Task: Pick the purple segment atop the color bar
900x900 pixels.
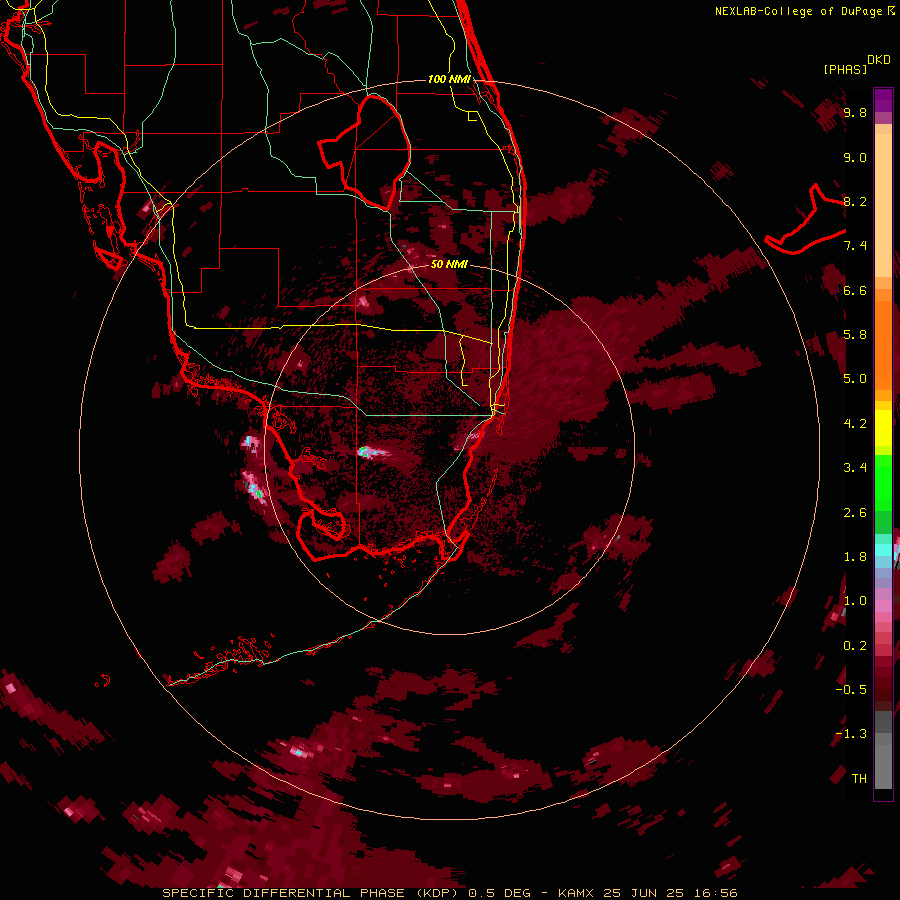Action: pos(883,100)
